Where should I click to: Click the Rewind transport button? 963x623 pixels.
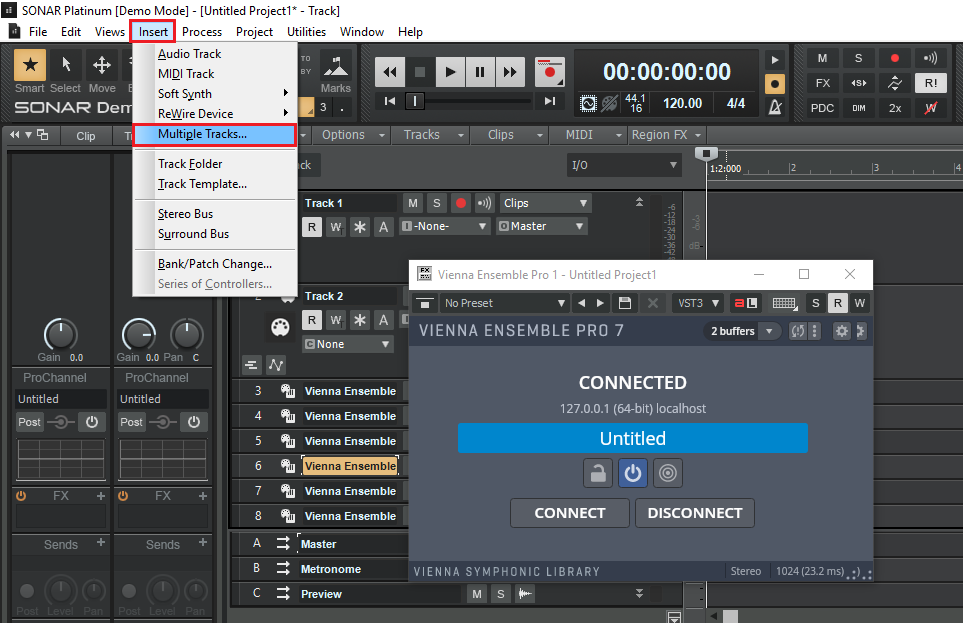pos(390,72)
